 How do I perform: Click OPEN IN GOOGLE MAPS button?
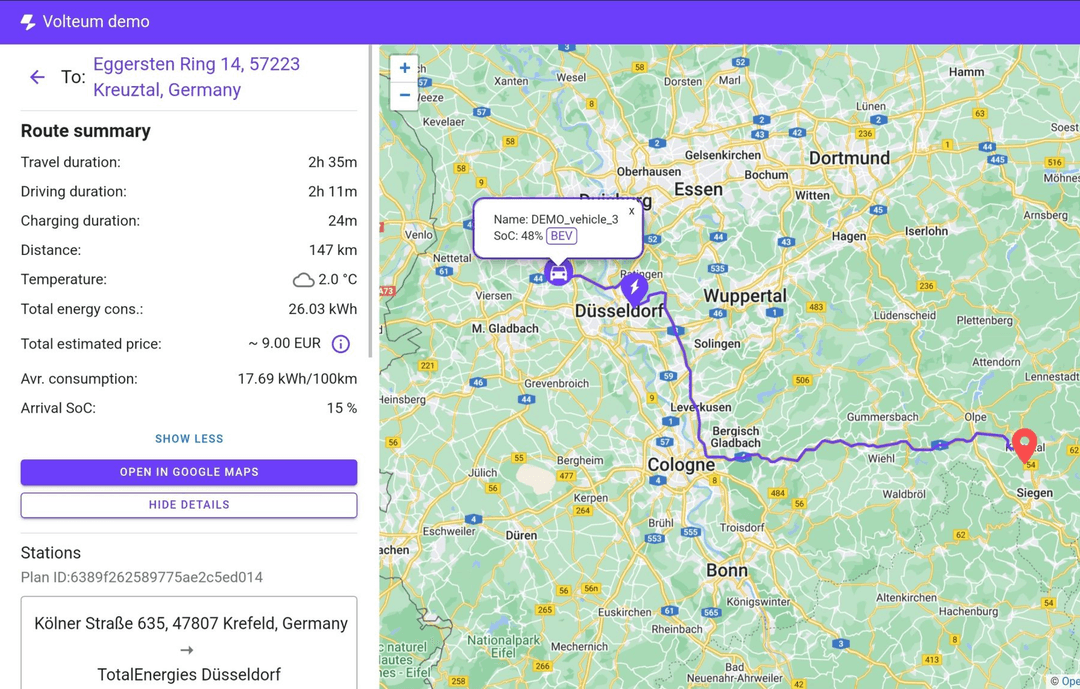[189, 472]
